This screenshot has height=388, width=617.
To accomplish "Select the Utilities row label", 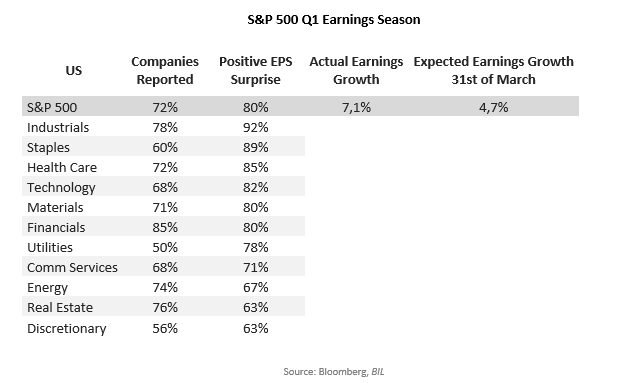I will tap(50, 248).
